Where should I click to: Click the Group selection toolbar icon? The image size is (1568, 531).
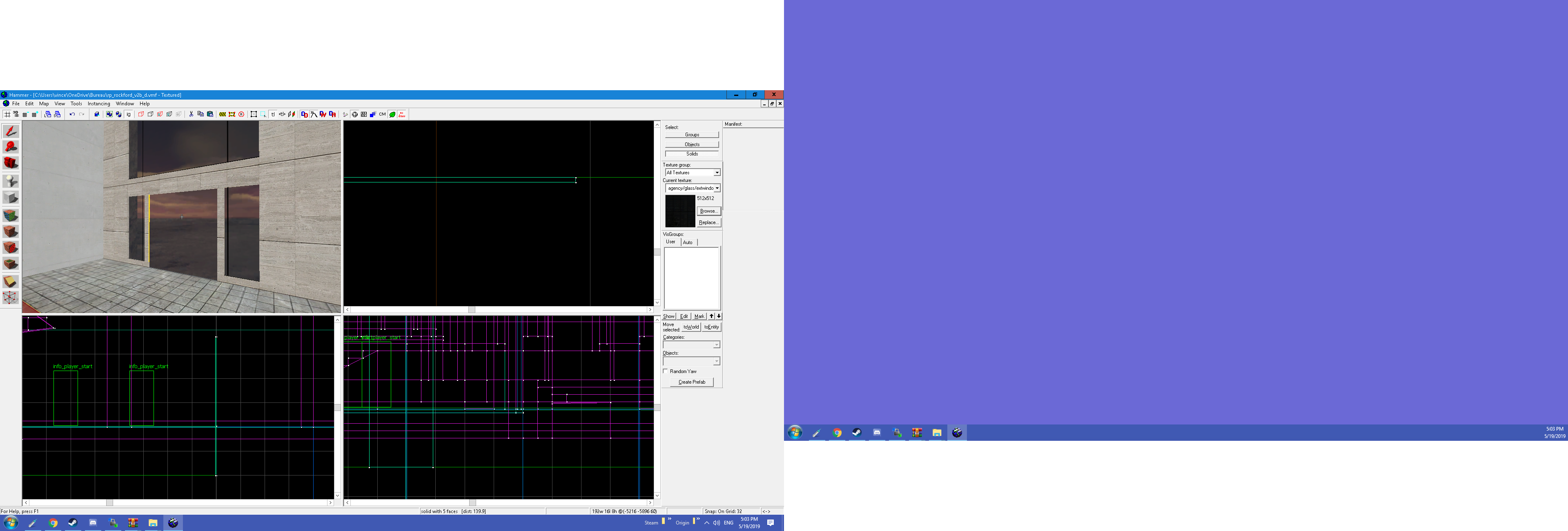(109, 114)
